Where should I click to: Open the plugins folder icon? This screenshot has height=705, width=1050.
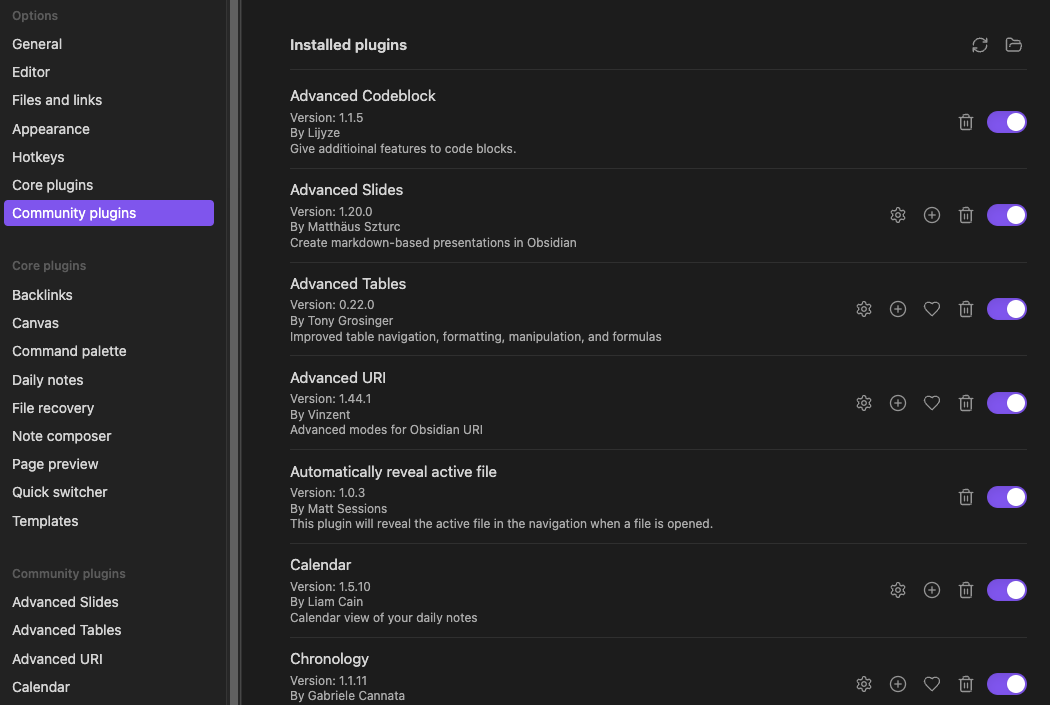(x=1013, y=45)
